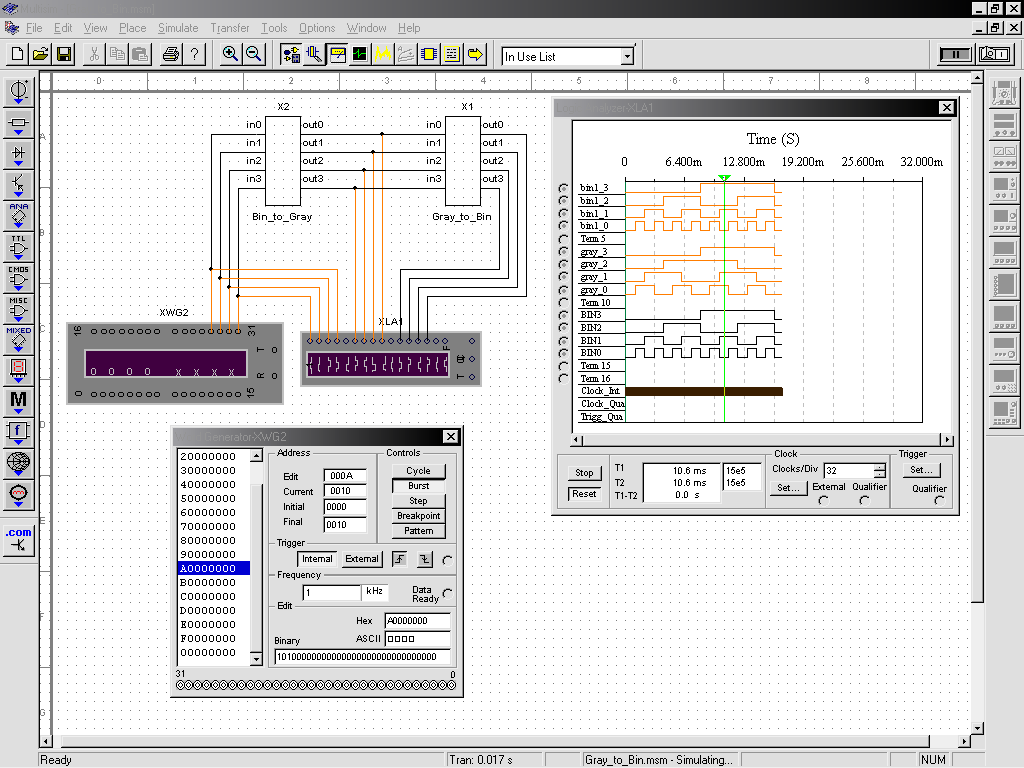The height and width of the screenshot is (768, 1024).
Task: Select the bin1_3 channel radio button
Action: pos(563,188)
